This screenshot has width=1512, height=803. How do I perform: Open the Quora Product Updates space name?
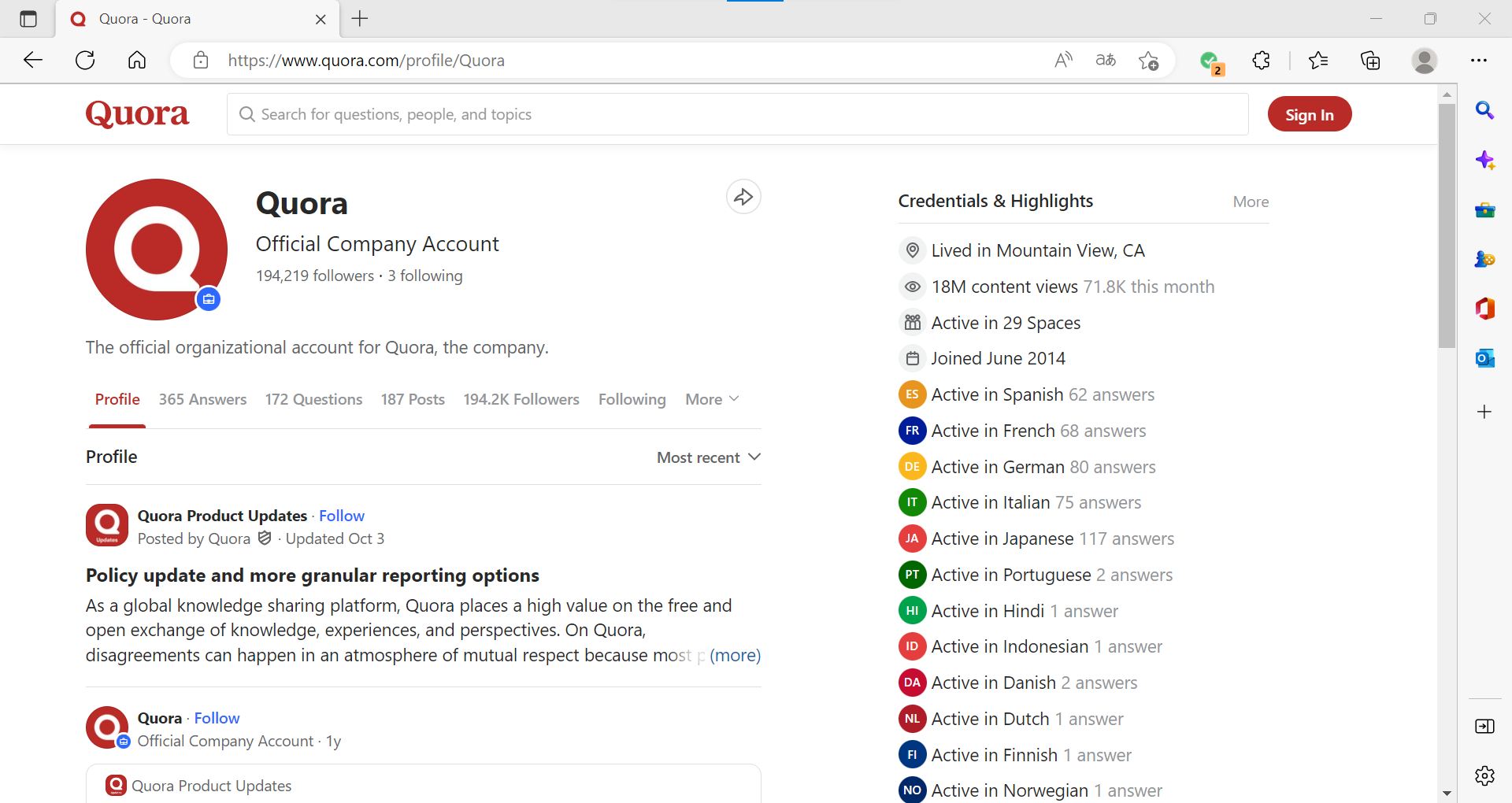click(222, 516)
